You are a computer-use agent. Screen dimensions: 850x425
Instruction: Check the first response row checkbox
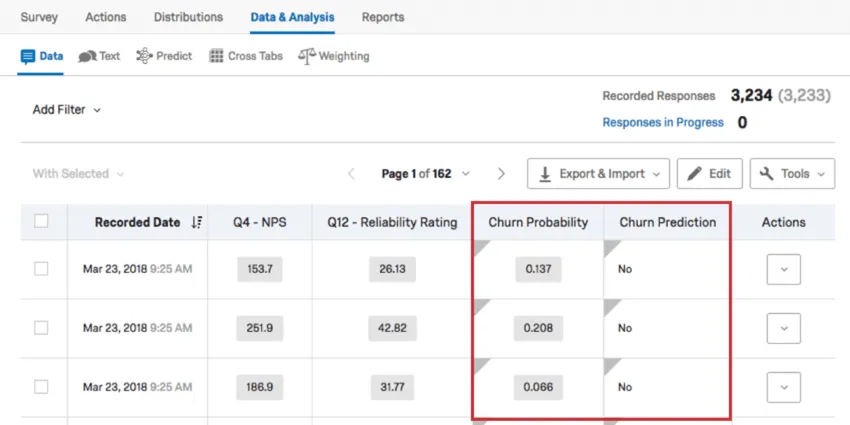(41, 269)
